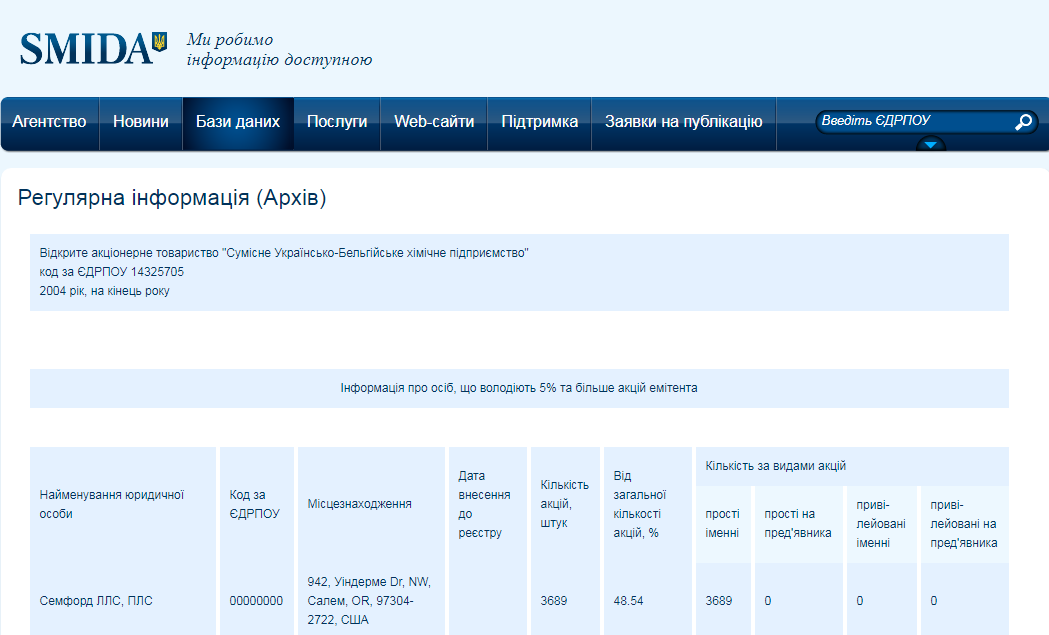Open Заявки на публікацію page

click(683, 122)
